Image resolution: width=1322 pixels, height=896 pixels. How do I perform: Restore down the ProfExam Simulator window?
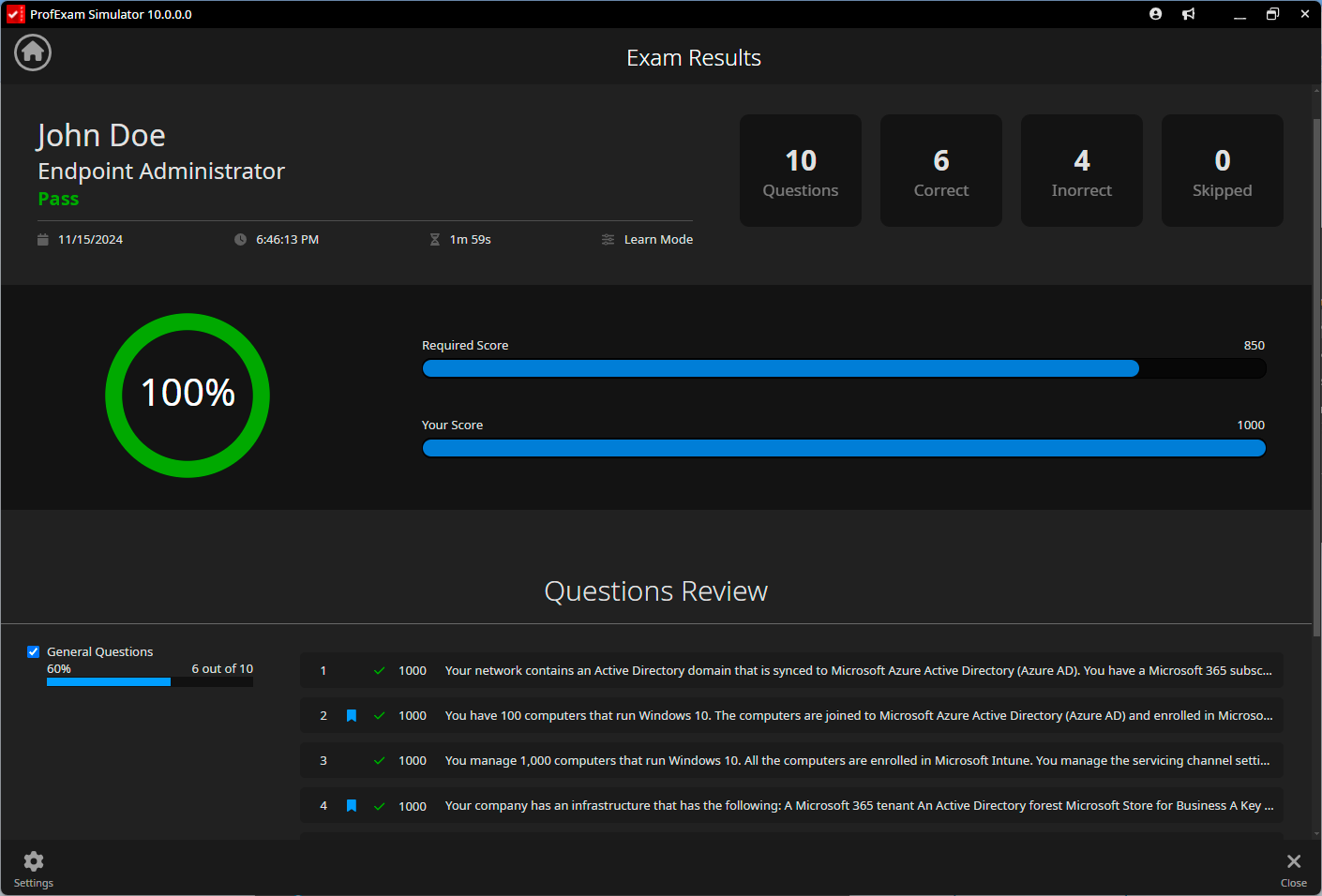point(1272,14)
